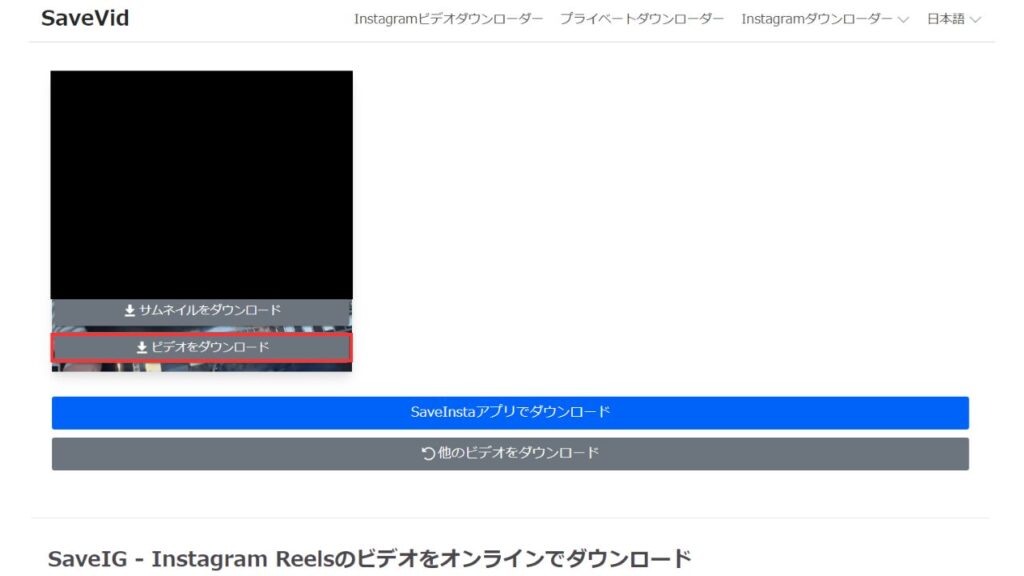Select the SaveIG - Instagram Reels heading text
Screen dimensions: 1024x576
[369, 559]
